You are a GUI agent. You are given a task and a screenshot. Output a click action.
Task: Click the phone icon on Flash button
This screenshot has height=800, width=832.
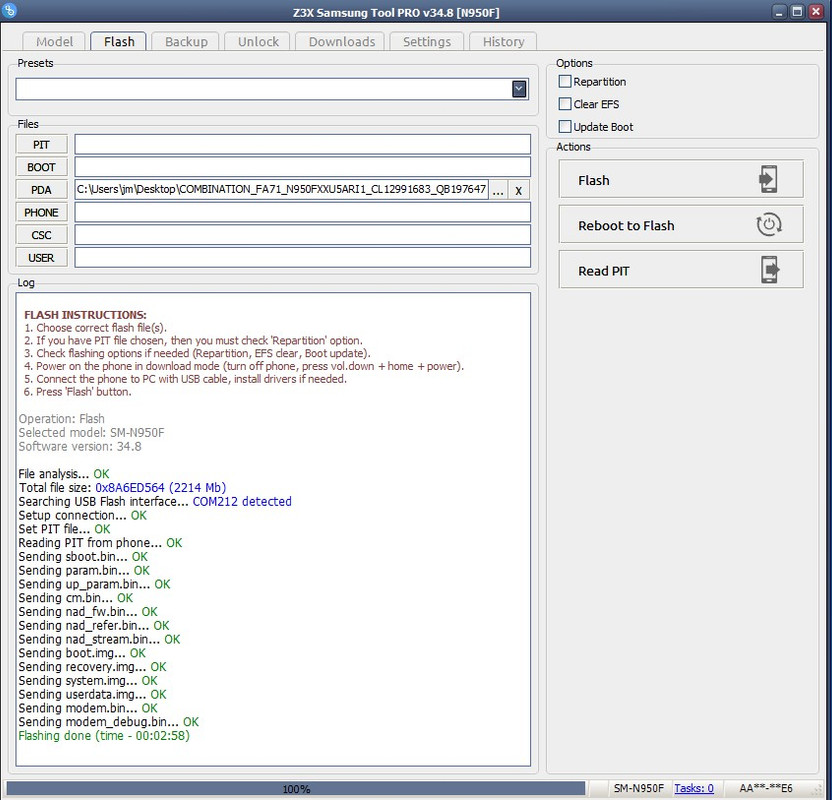pos(768,179)
